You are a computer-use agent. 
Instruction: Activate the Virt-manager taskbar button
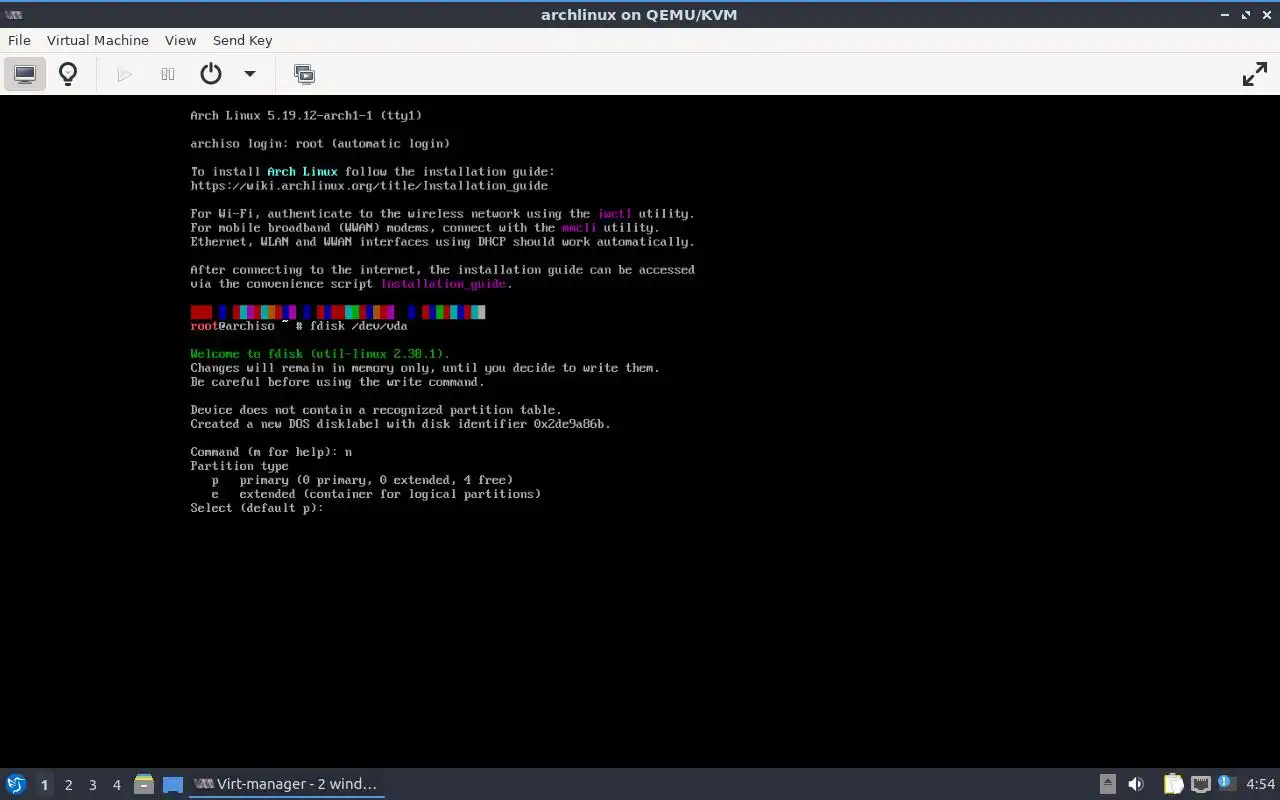coord(287,784)
